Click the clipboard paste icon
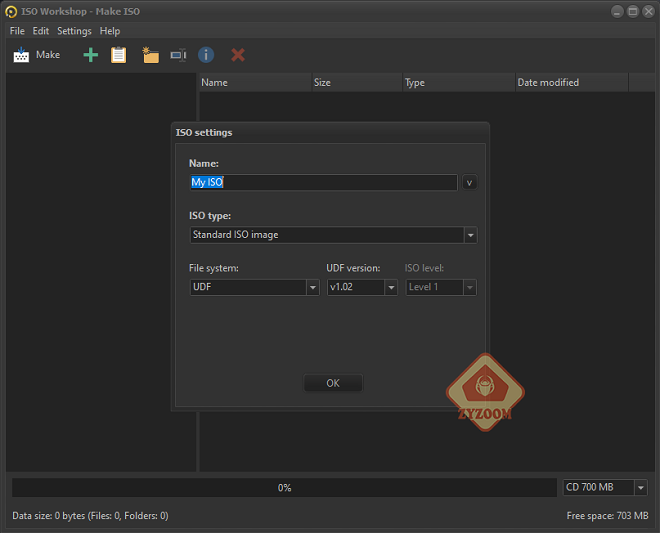Viewport: 660px width, 533px height. click(x=118, y=55)
